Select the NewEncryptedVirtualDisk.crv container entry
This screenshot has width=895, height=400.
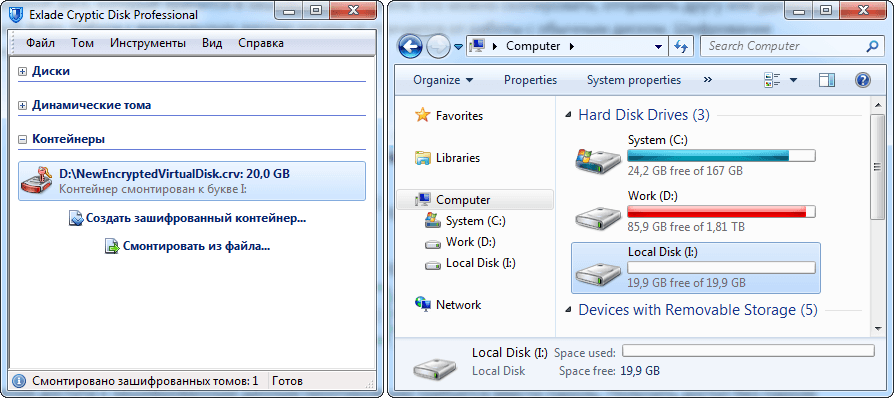[192, 181]
